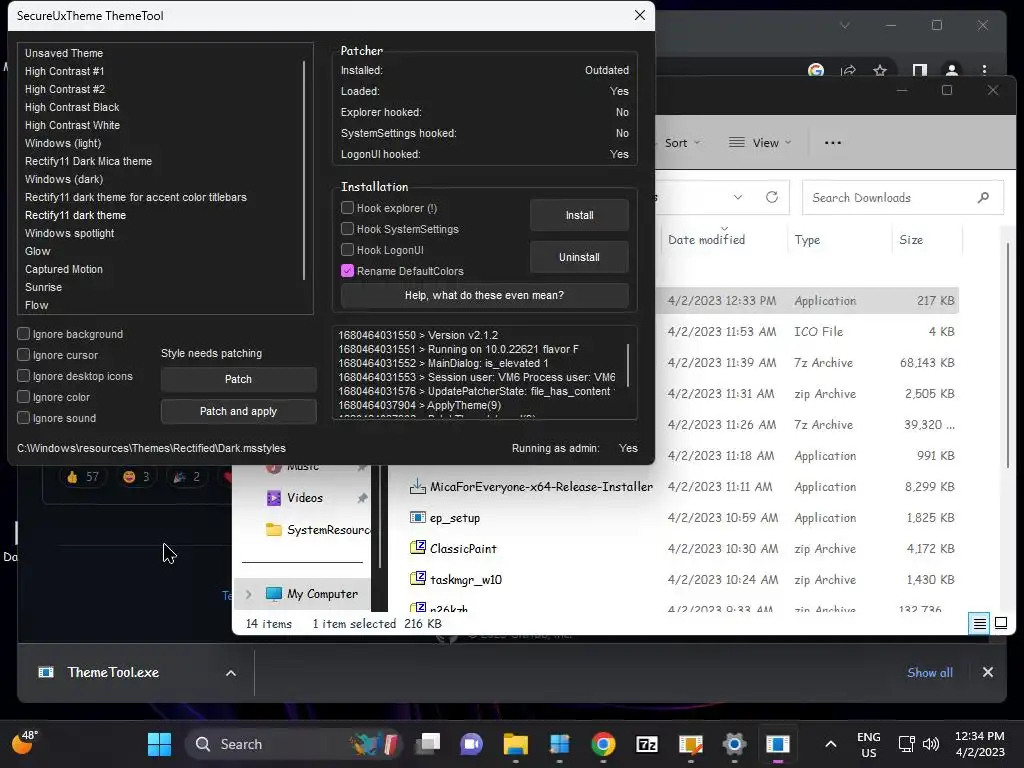
Task: Click the taskbar Search box
Action: 294,744
